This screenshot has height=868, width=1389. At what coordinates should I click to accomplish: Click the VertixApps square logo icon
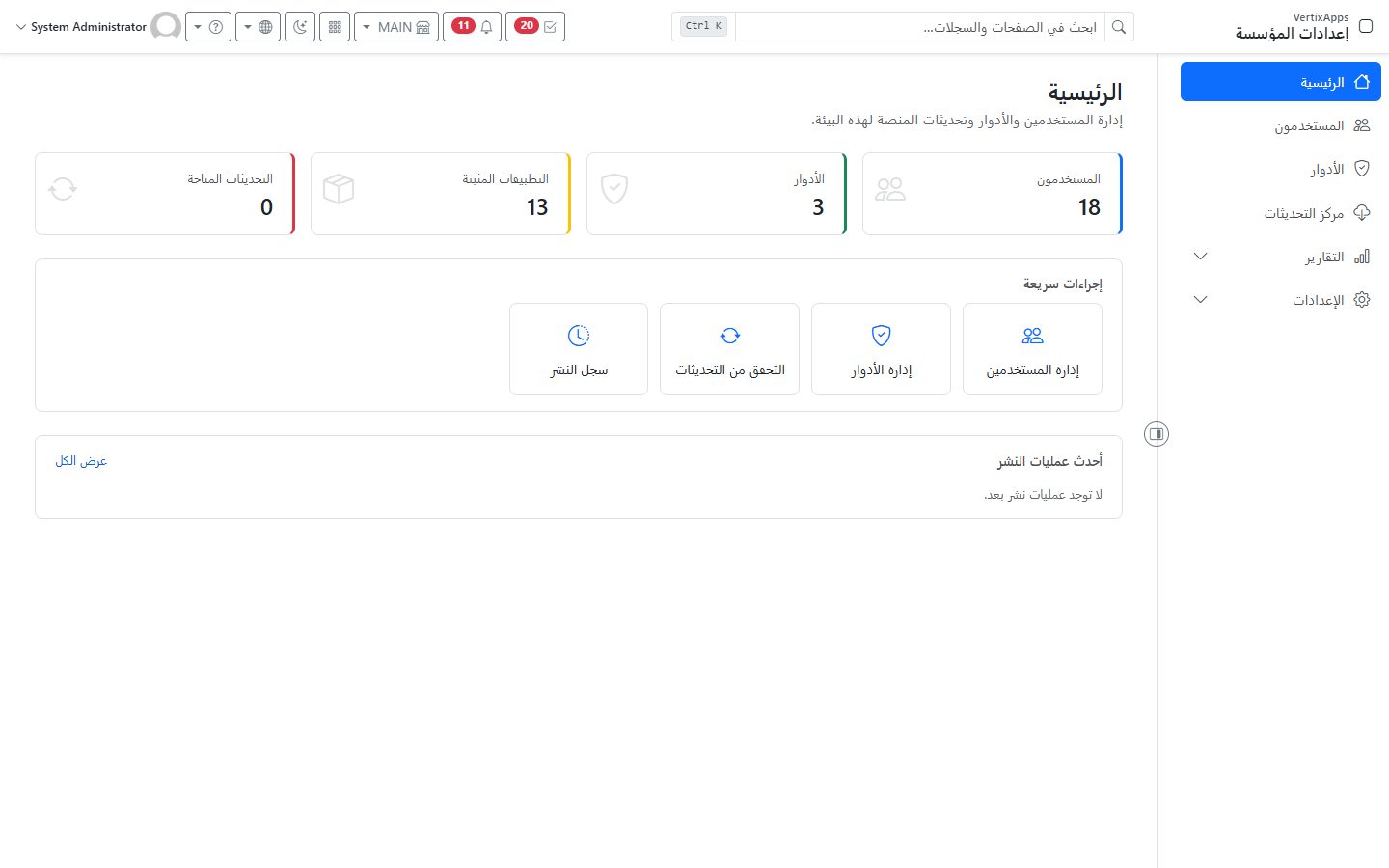1366,26
